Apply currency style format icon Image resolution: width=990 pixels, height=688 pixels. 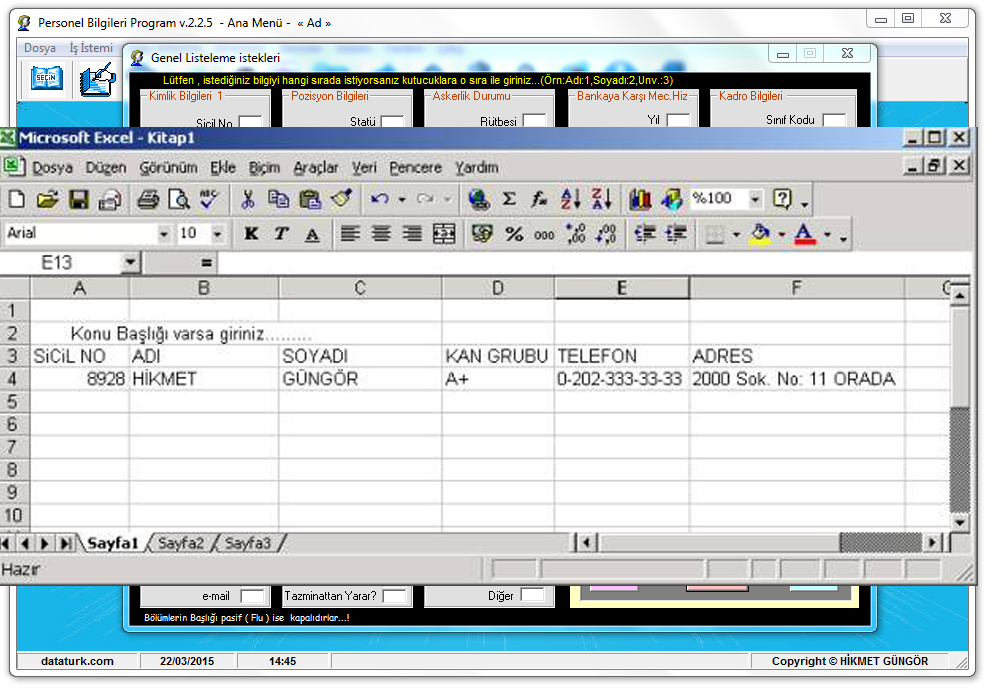pyautogui.click(x=482, y=234)
